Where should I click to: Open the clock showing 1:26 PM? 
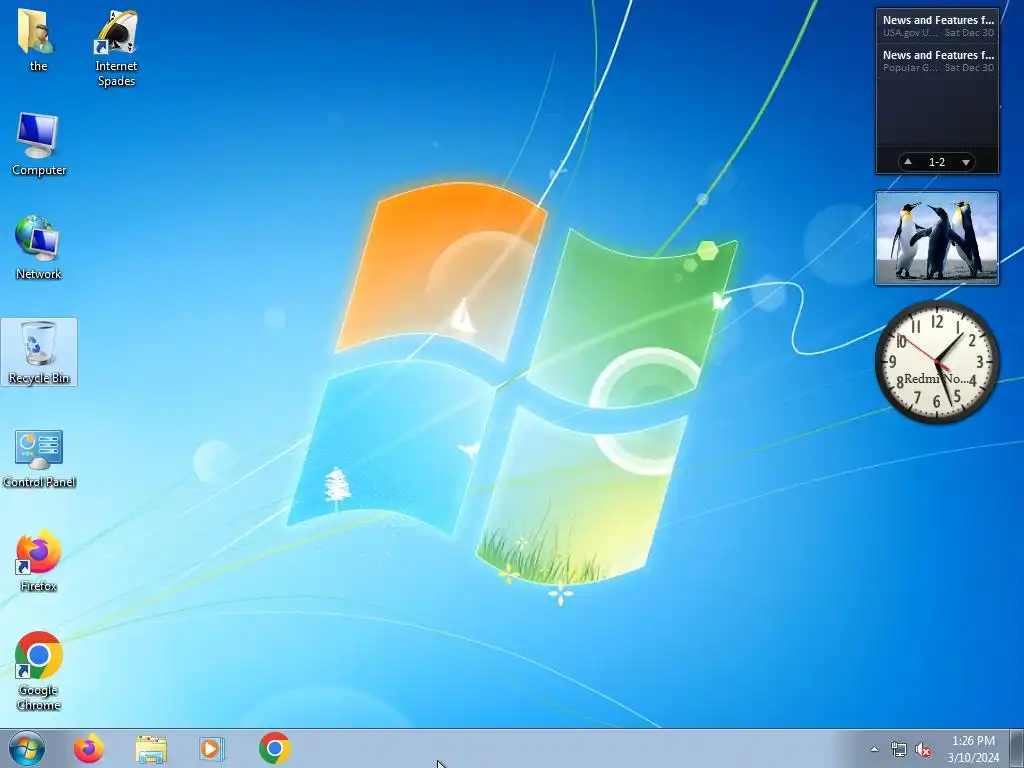pyautogui.click(x=973, y=748)
